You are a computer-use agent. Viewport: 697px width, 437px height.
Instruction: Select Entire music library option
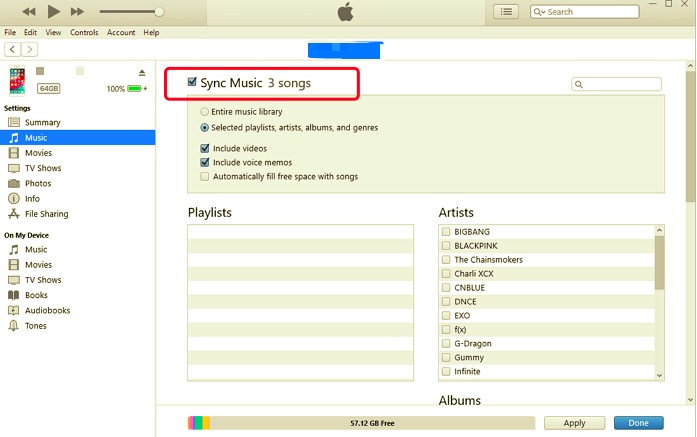point(204,112)
